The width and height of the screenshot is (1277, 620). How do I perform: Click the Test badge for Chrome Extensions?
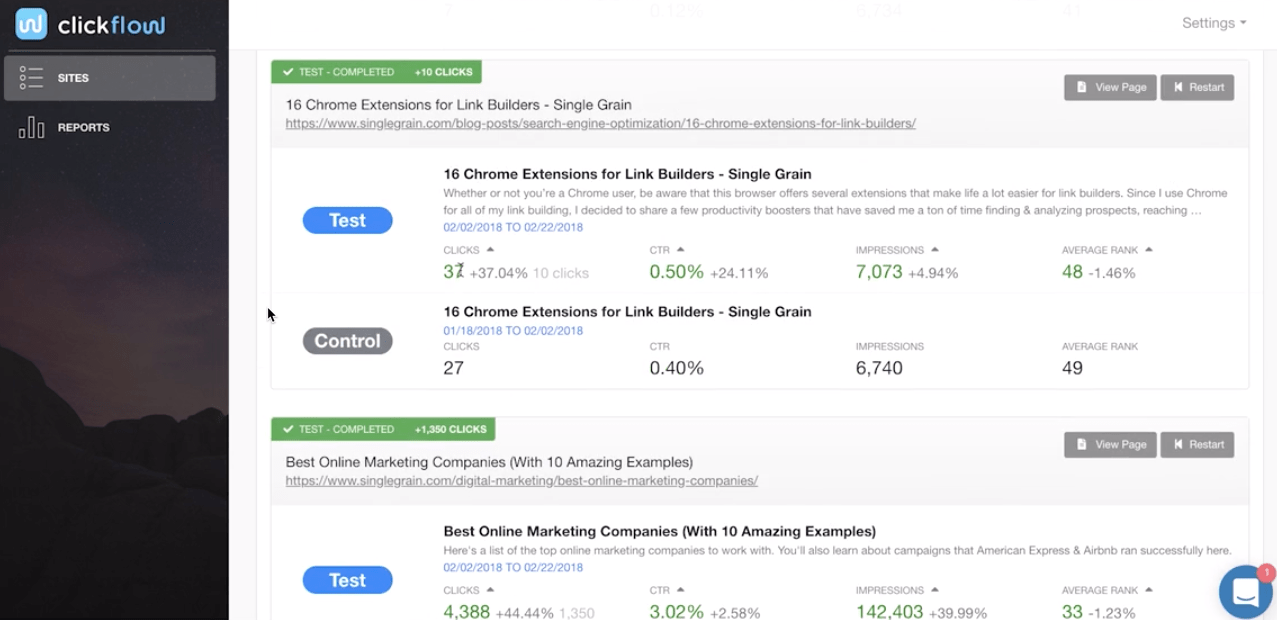click(347, 221)
